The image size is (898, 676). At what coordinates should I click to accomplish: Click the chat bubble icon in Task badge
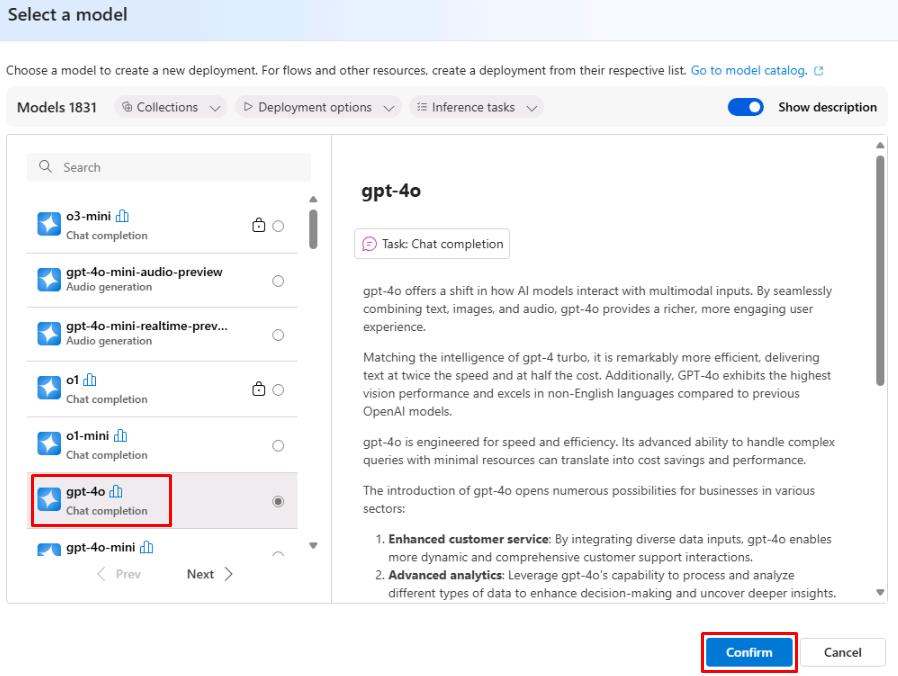tap(369, 244)
